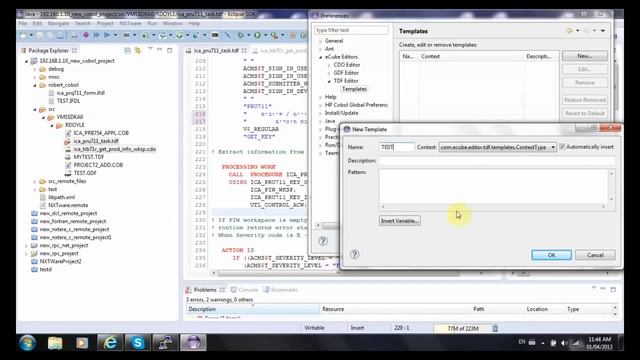Click into the Name field
This screenshot has height=360, width=640.
tap(396, 147)
